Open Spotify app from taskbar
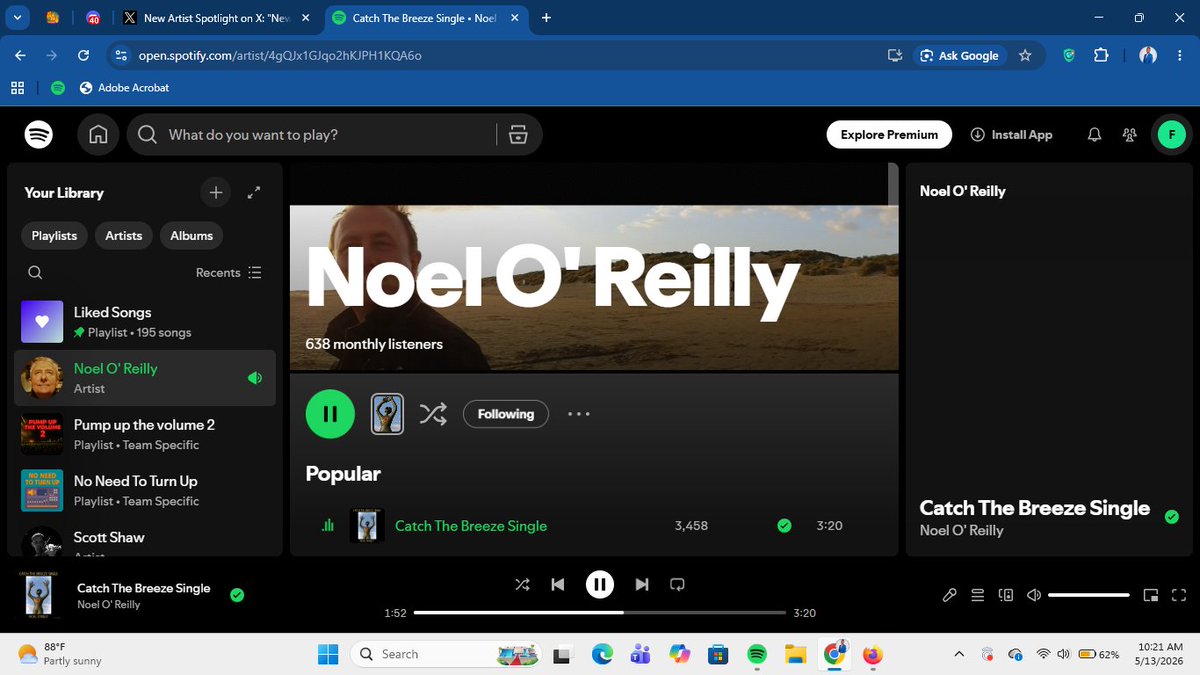 pos(757,654)
